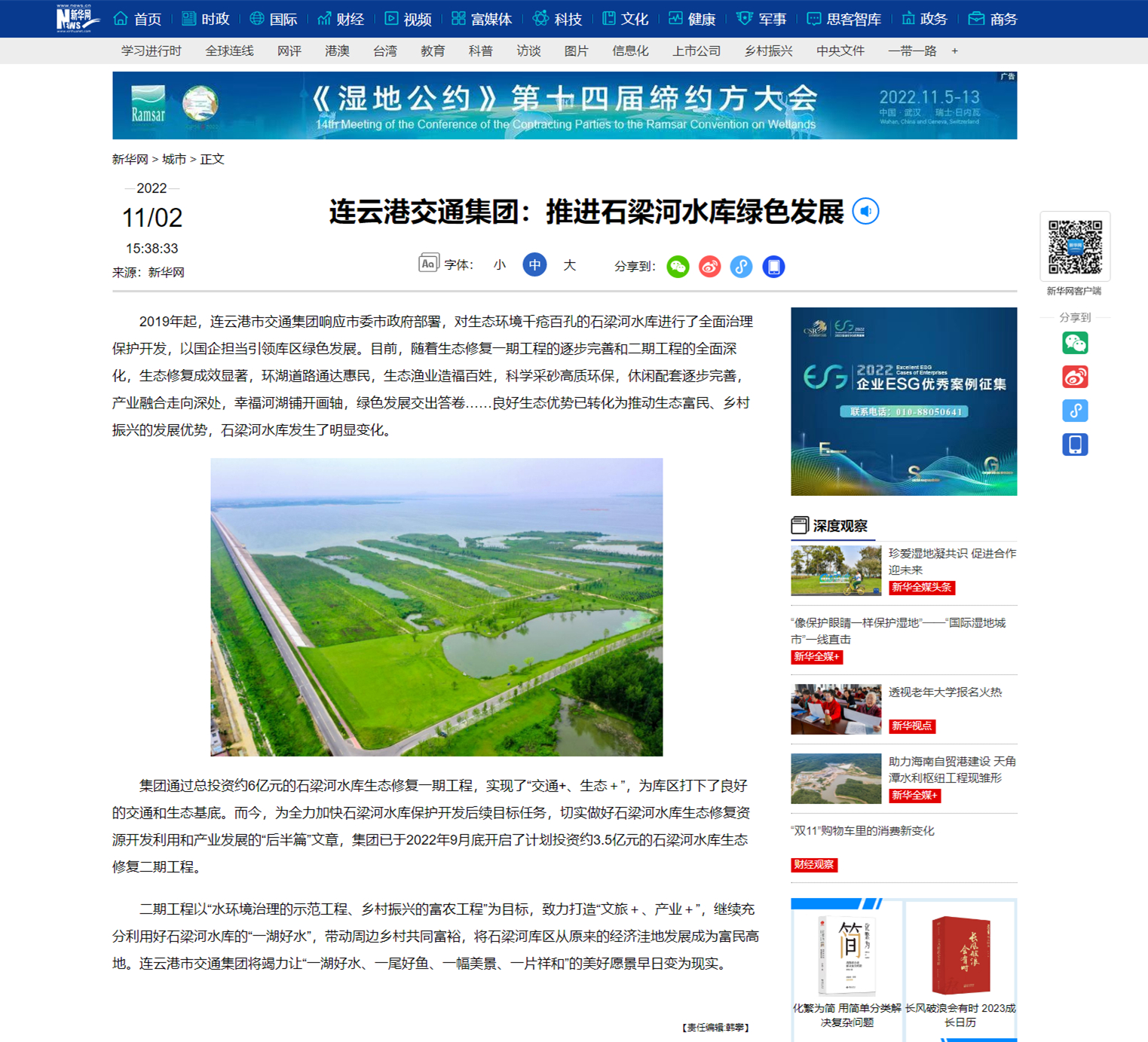
Task: Select small font size 小
Action: [x=499, y=265]
